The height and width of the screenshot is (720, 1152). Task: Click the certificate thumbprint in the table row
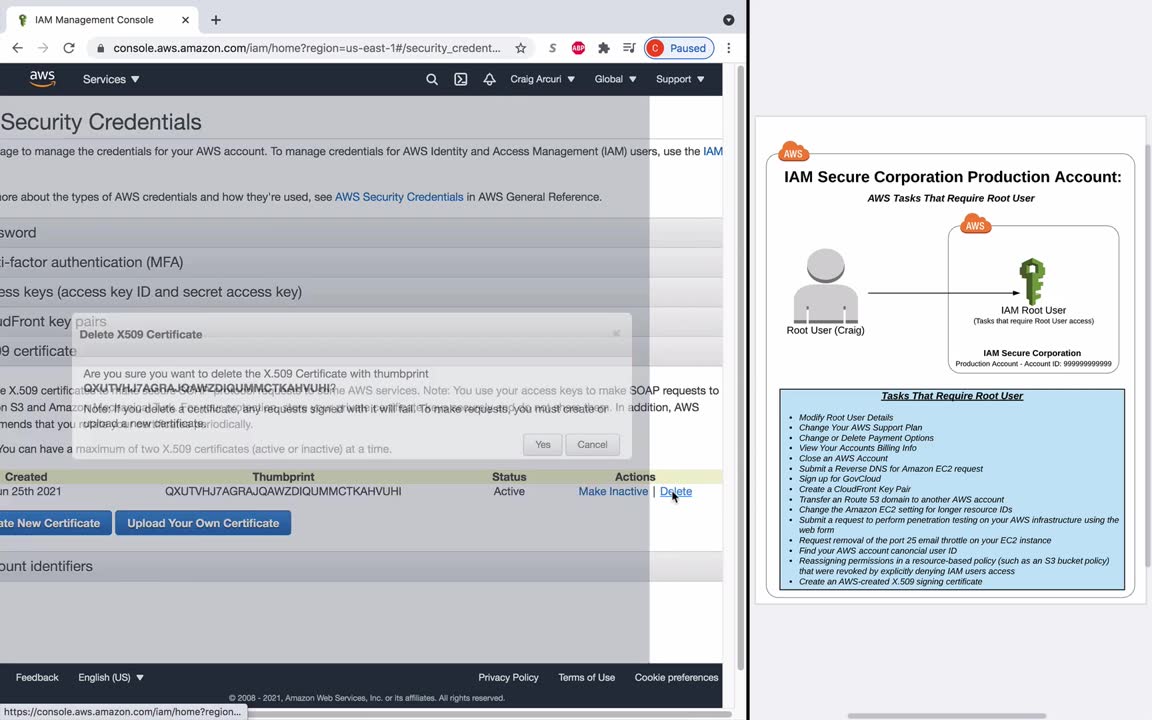(x=283, y=492)
